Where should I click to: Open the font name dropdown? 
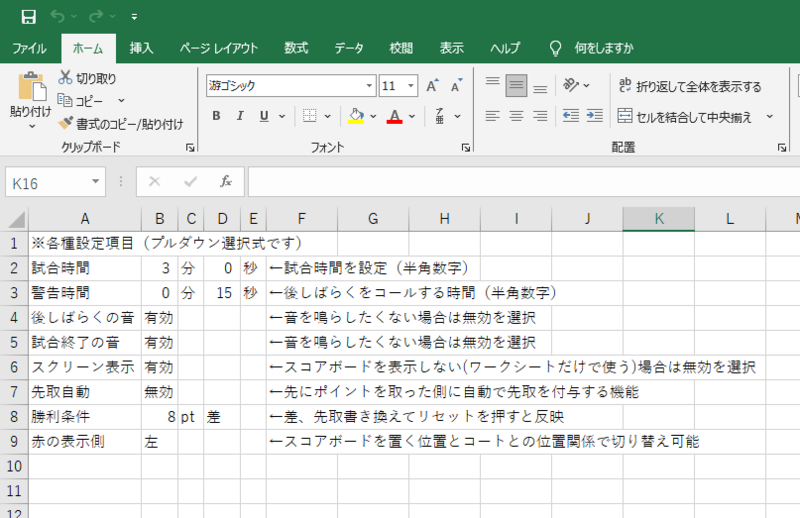369,86
